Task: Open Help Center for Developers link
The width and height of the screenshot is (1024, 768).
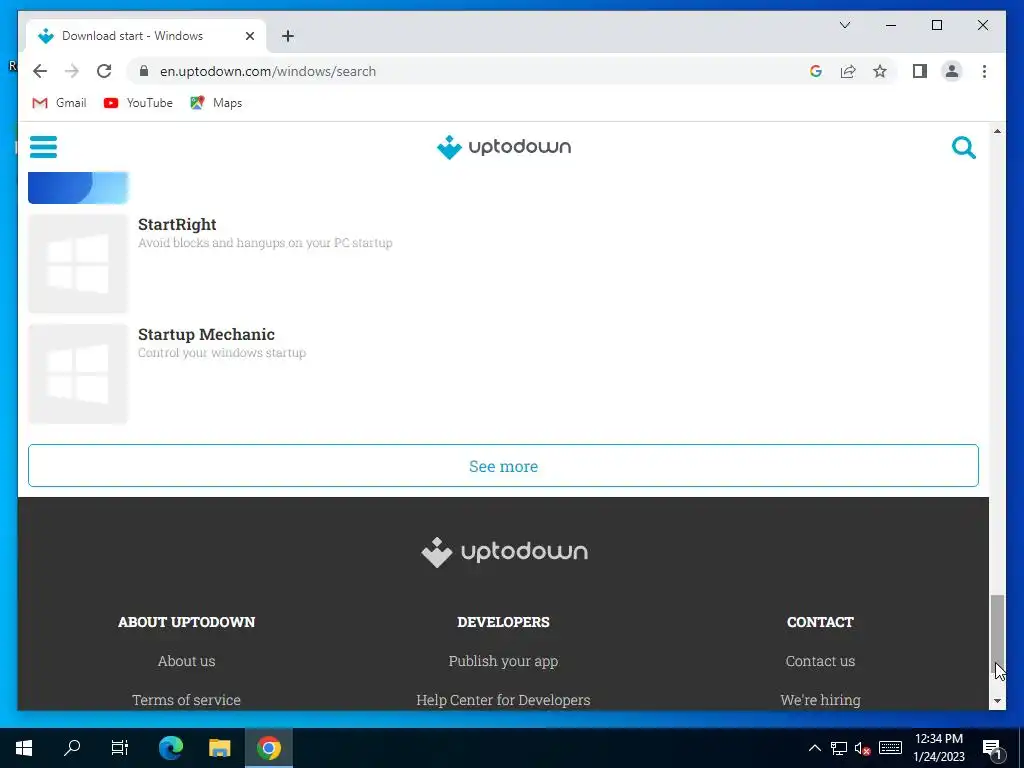Action: click(503, 700)
